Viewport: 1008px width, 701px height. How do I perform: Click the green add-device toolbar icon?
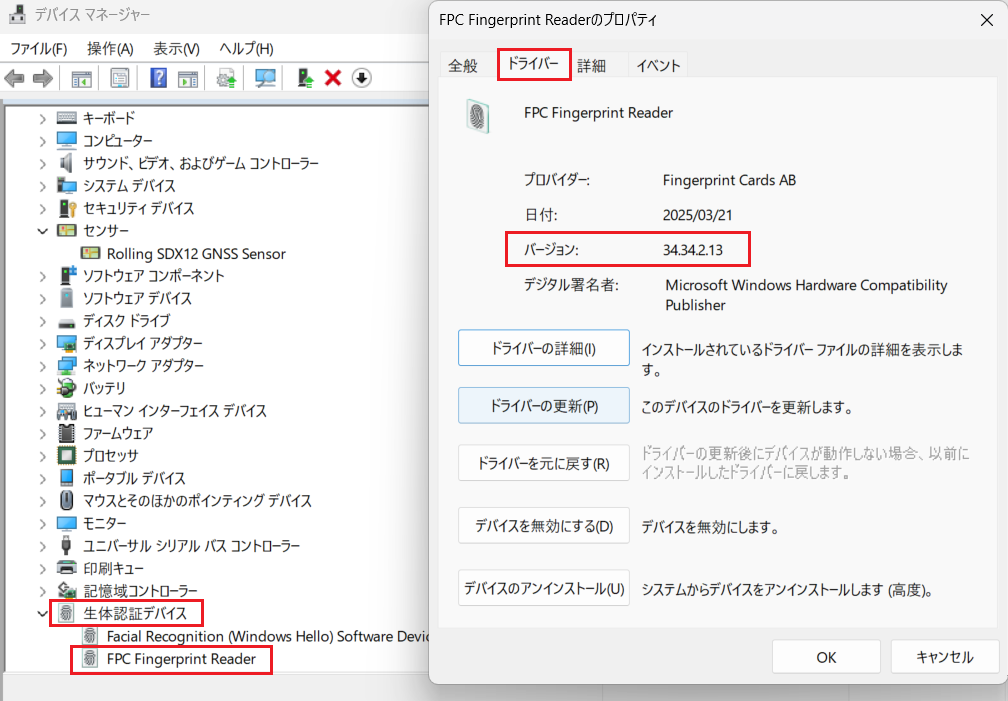click(306, 78)
